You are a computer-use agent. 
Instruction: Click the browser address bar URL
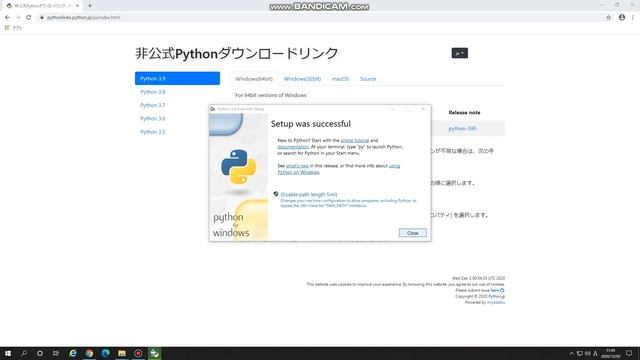[84, 18]
